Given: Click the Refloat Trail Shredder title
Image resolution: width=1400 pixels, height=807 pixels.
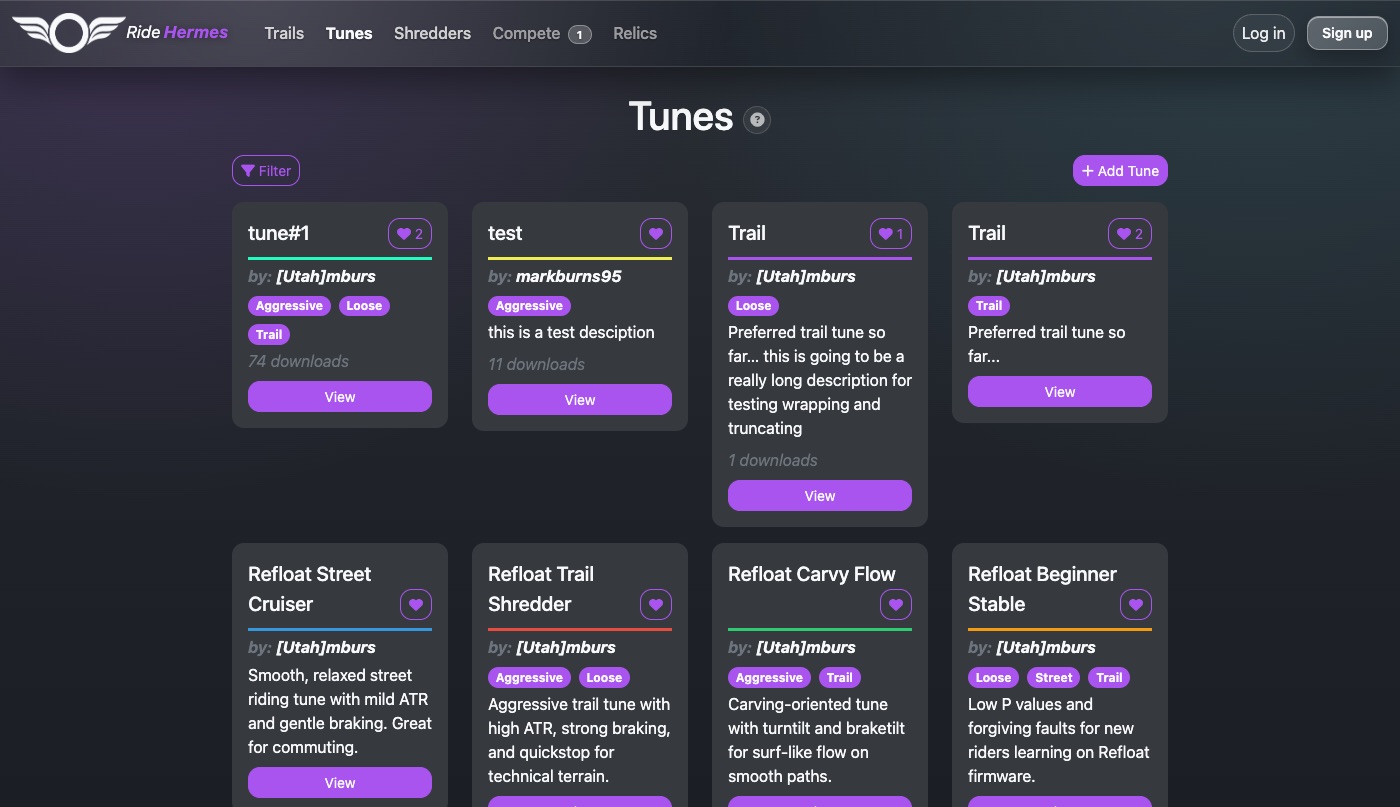Looking at the screenshot, I should coord(541,589).
